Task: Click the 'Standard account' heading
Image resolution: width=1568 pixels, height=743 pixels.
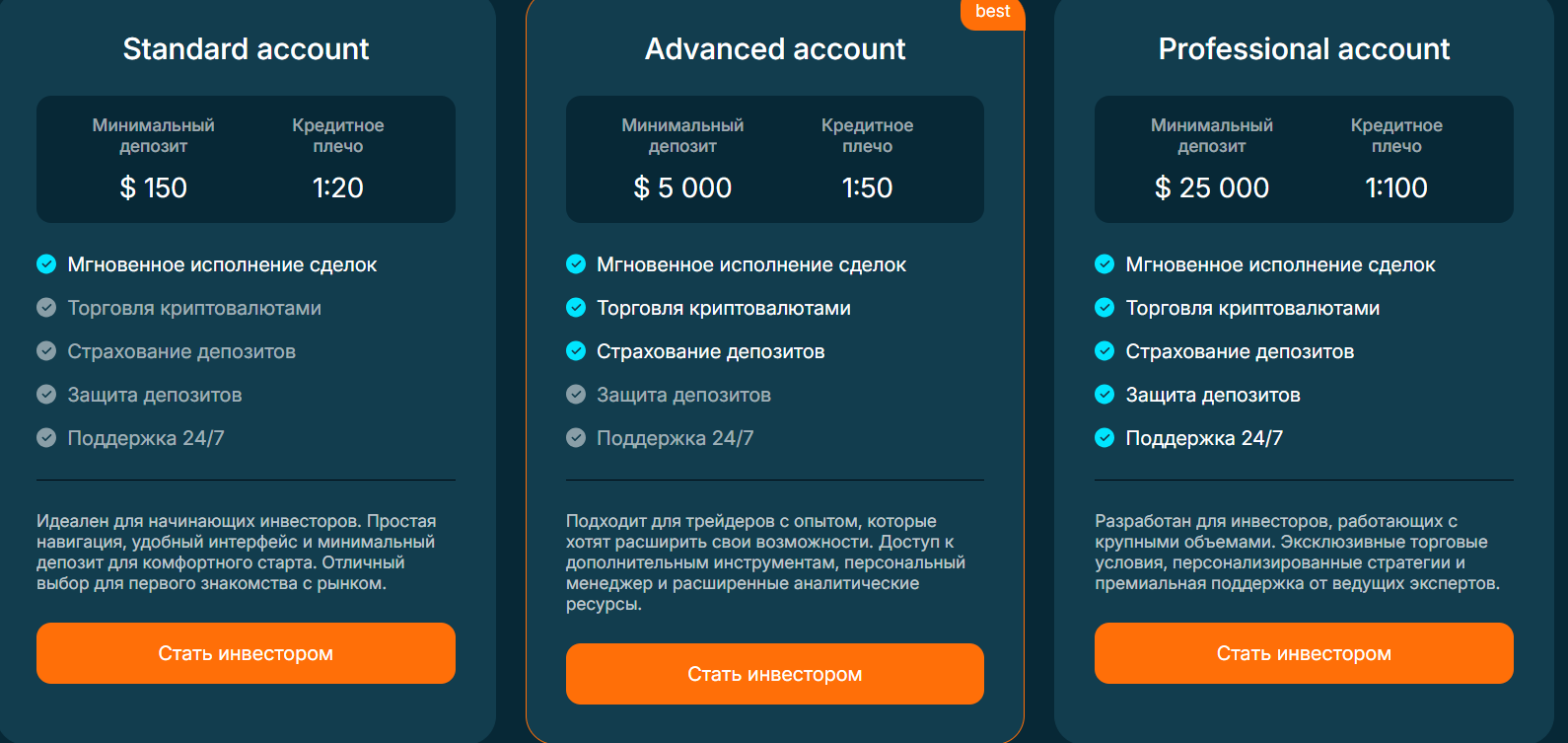Action: coord(246,48)
